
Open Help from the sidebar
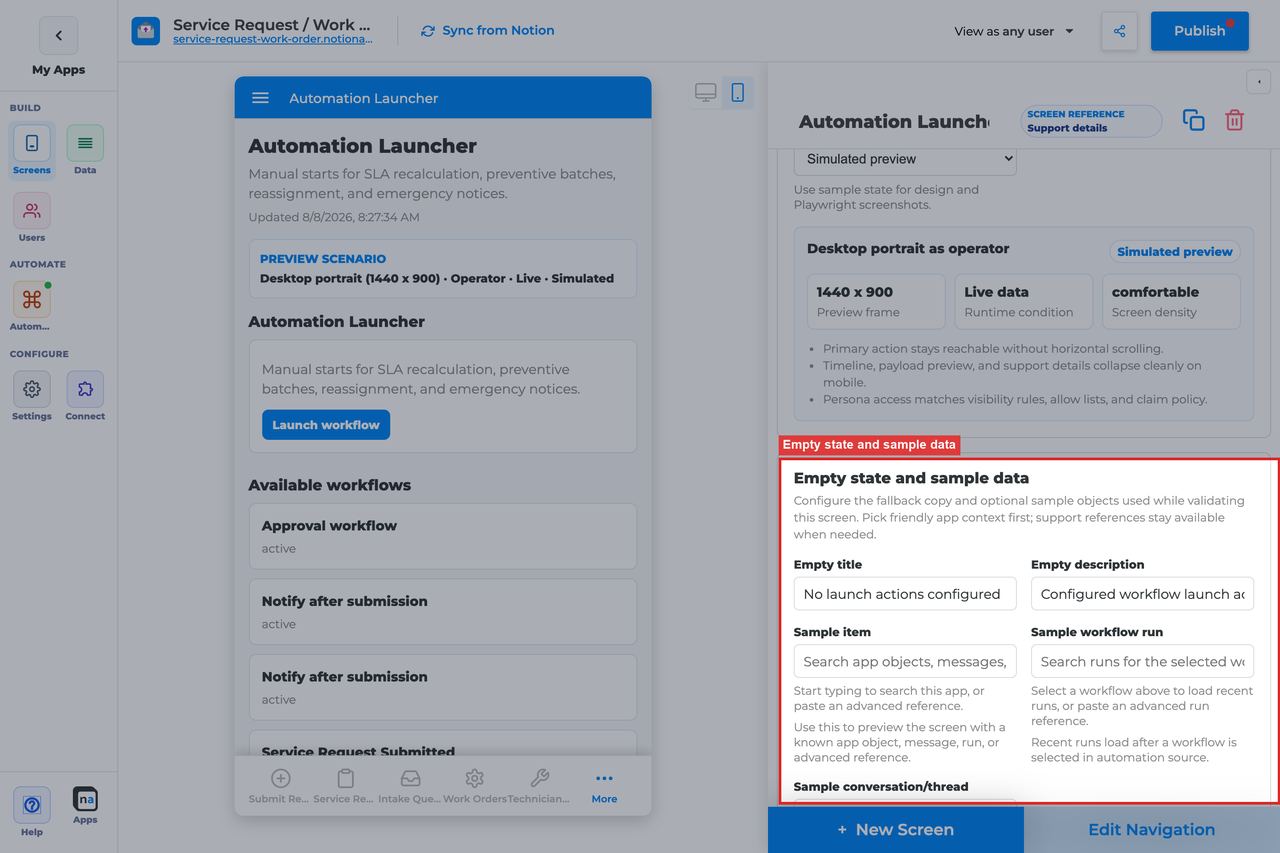(32, 812)
